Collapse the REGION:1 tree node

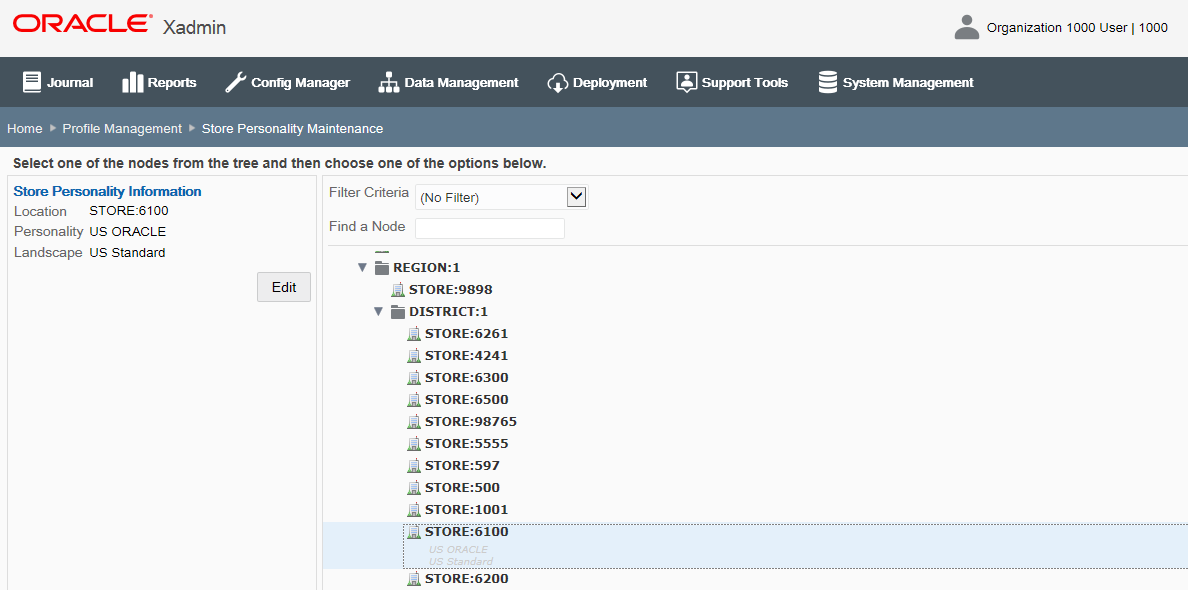point(362,267)
